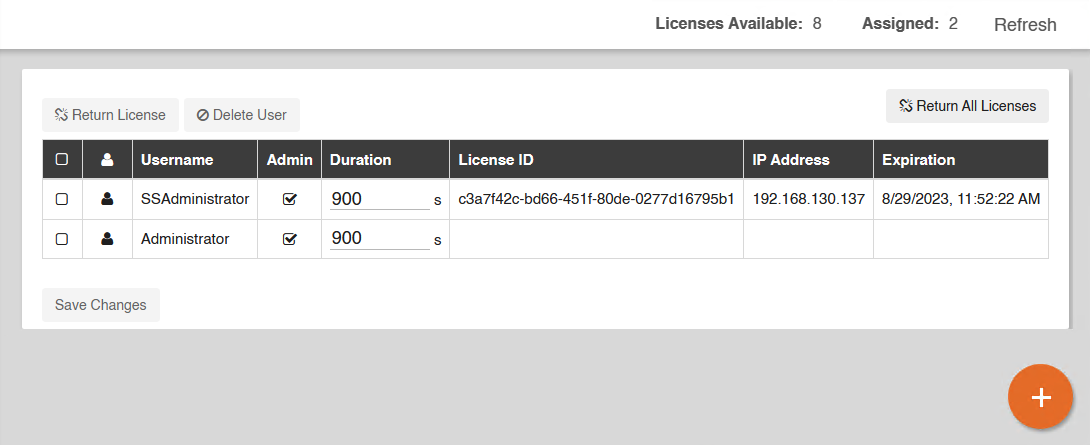The image size is (1090, 445).
Task: Refresh the license list
Action: coord(1025,25)
